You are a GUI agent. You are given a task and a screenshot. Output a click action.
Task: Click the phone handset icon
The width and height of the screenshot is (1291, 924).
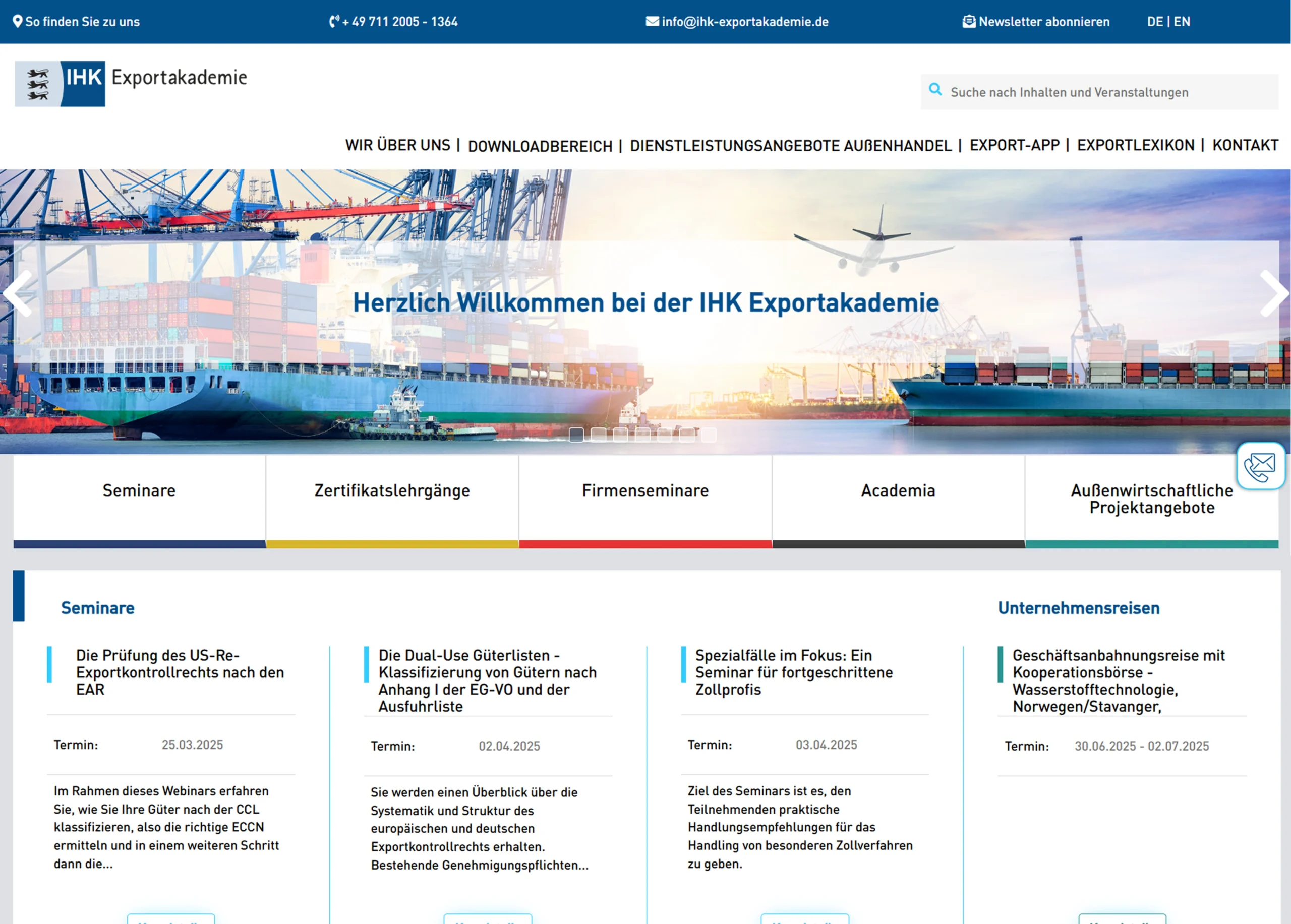point(334,22)
